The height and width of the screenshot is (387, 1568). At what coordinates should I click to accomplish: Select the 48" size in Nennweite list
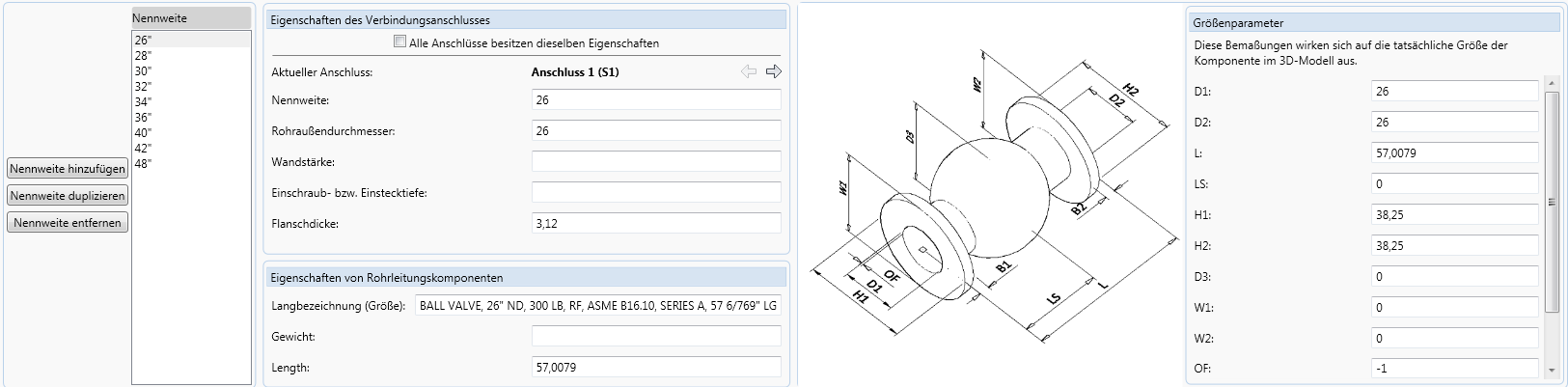pyautogui.click(x=191, y=163)
